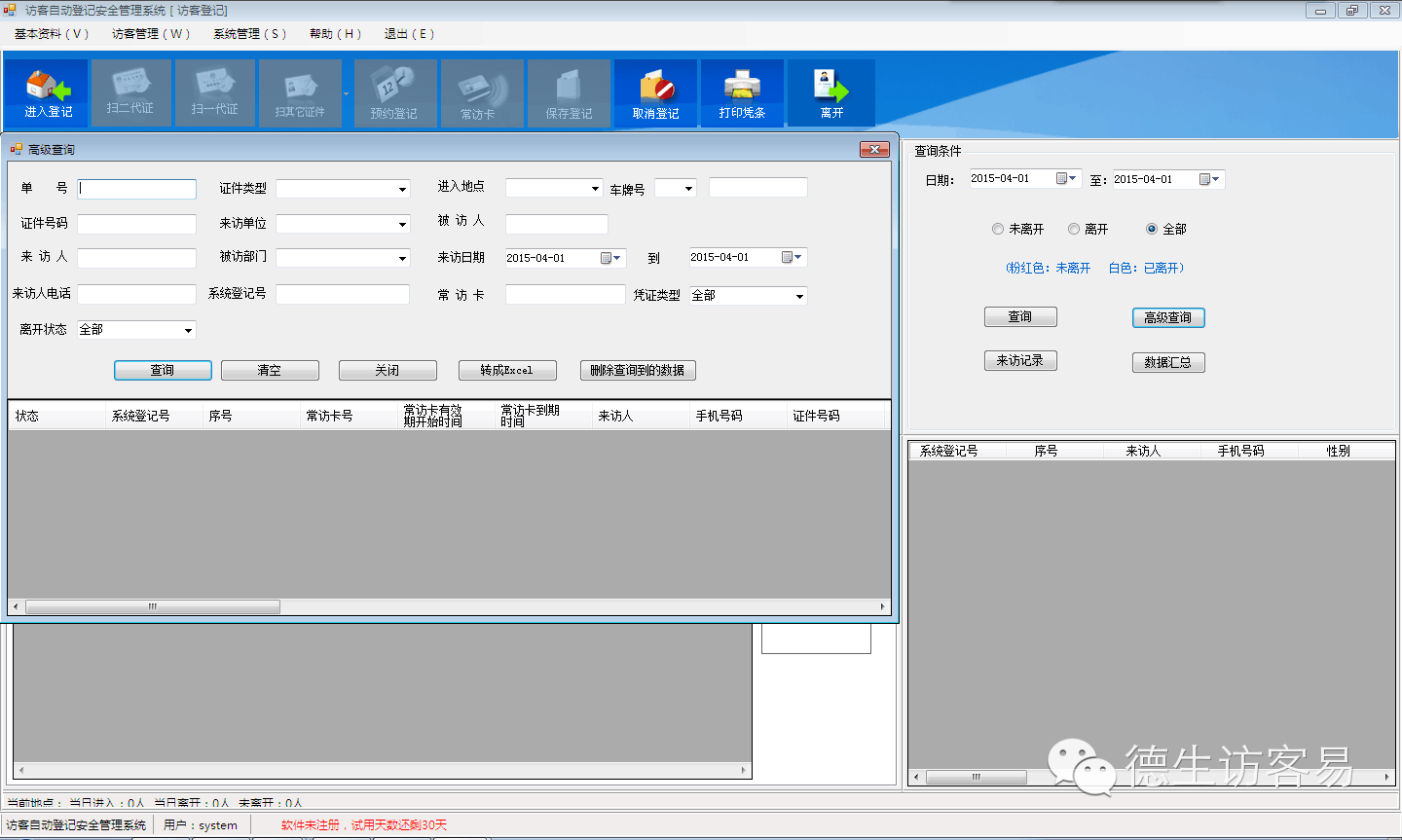Expand the 被访部门 dropdown
The image size is (1402, 840).
point(402,258)
